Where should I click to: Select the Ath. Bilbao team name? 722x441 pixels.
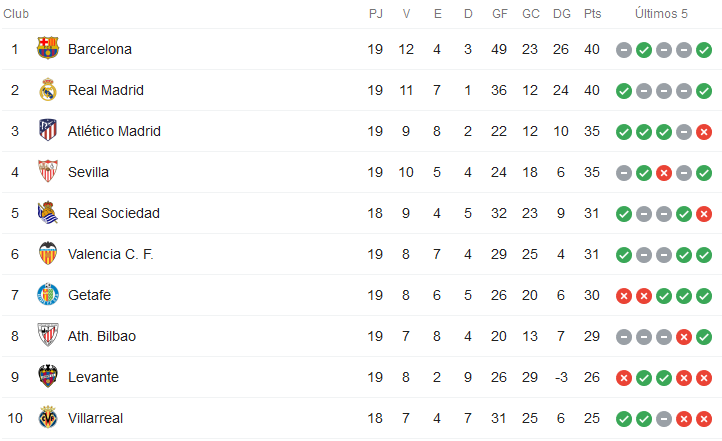pos(102,336)
